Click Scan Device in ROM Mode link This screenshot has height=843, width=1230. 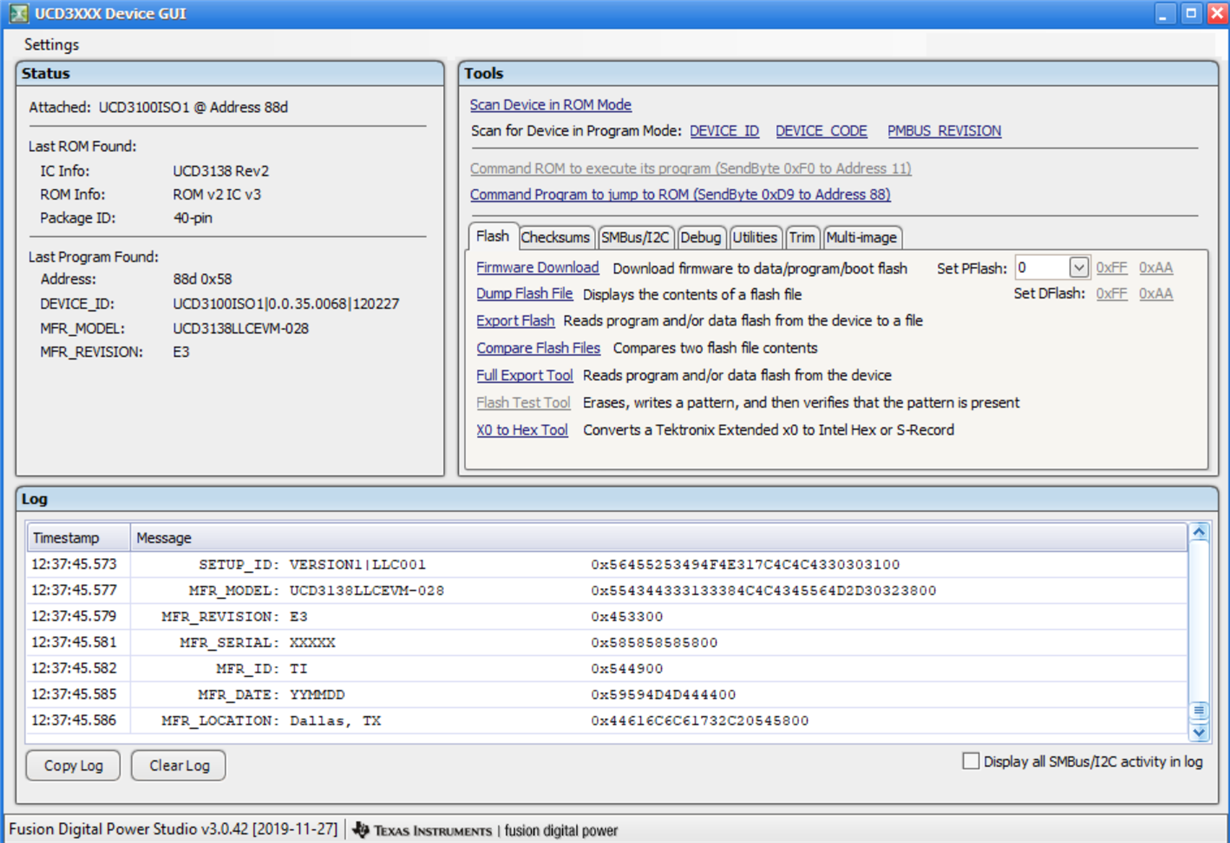pos(551,105)
